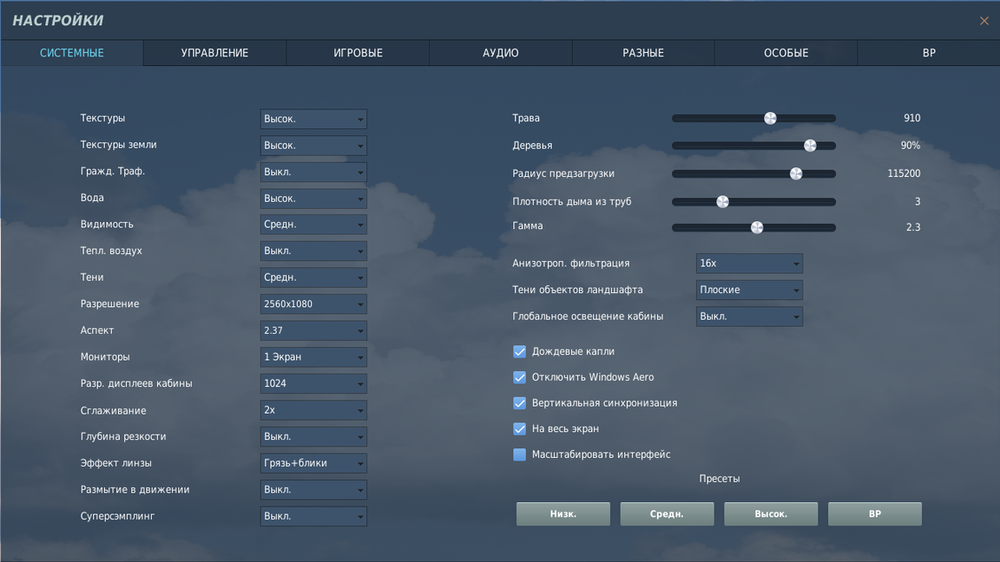Expand the Текстуры dropdown

pyautogui.click(x=313, y=119)
